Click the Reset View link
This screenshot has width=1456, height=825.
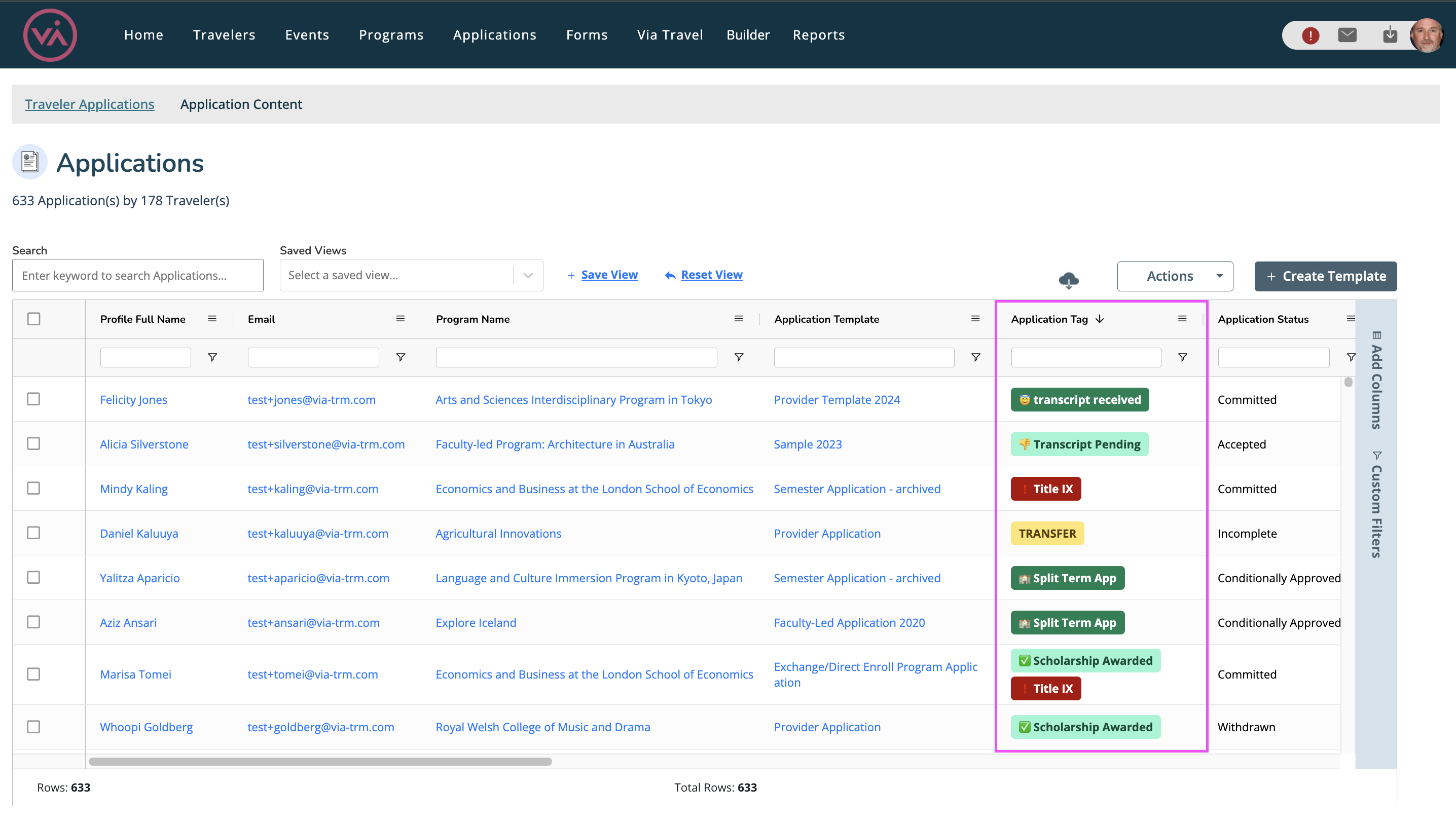tap(711, 275)
